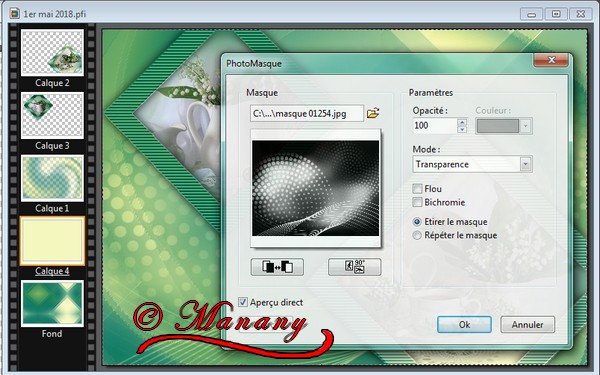Screen dimensions: 600x375
Task: Toggle the Aperçu direct checkbox
Action: (243, 302)
